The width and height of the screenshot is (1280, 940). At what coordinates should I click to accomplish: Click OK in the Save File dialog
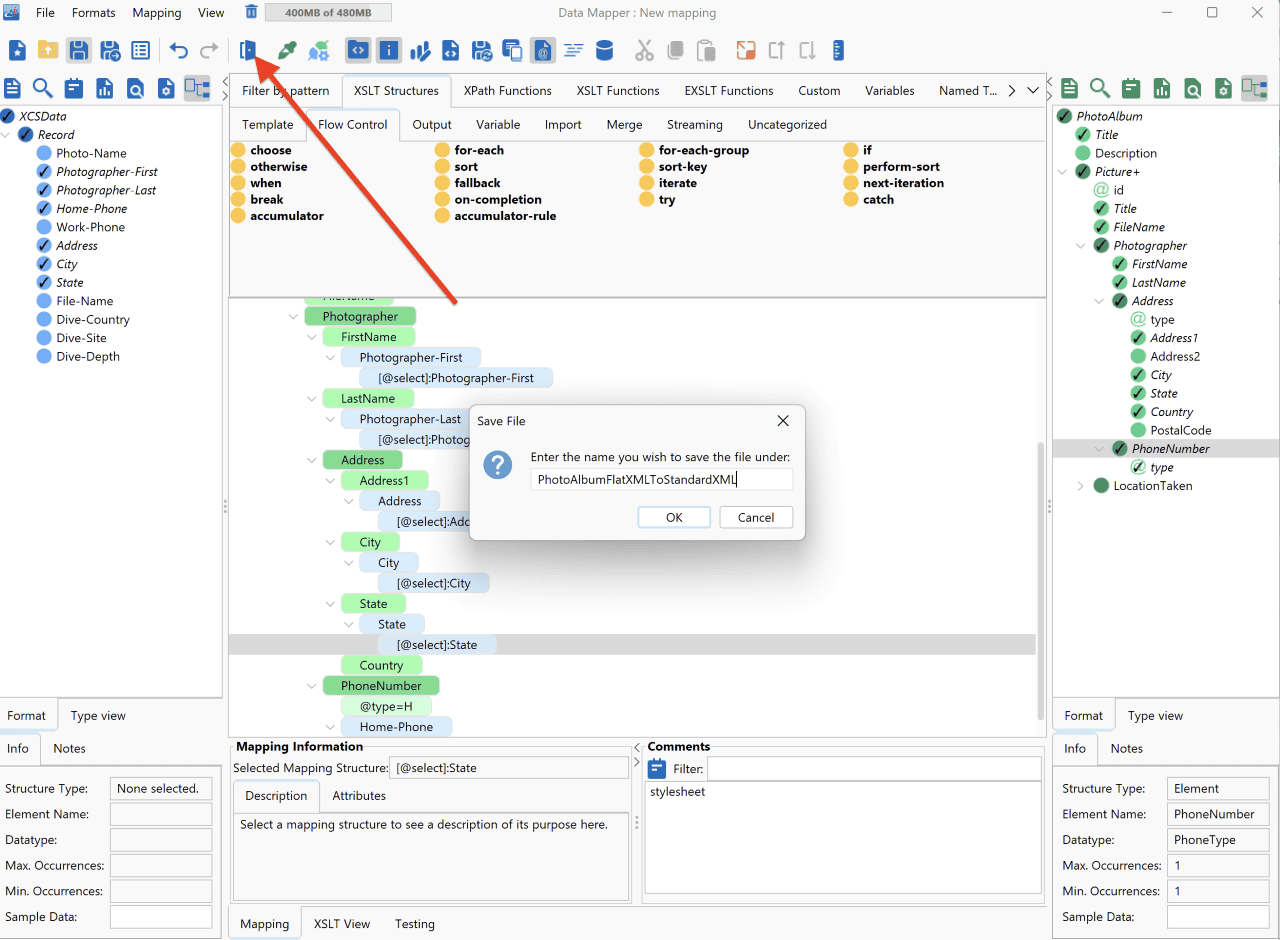(x=674, y=517)
